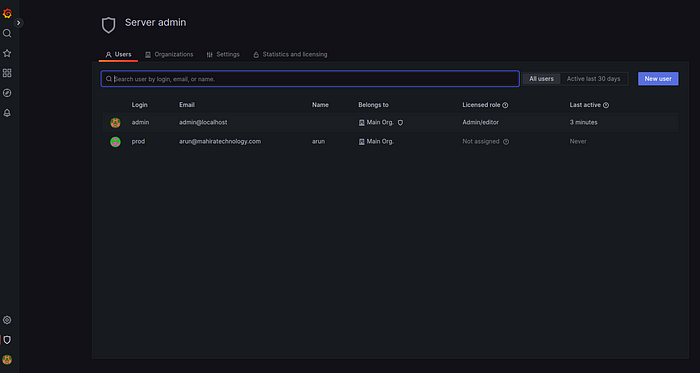Image resolution: width=700 pixels, height=373 pixels.
Task: Click arun@mahiratechnology.com email cell
Action: click(x=220, y=141)
